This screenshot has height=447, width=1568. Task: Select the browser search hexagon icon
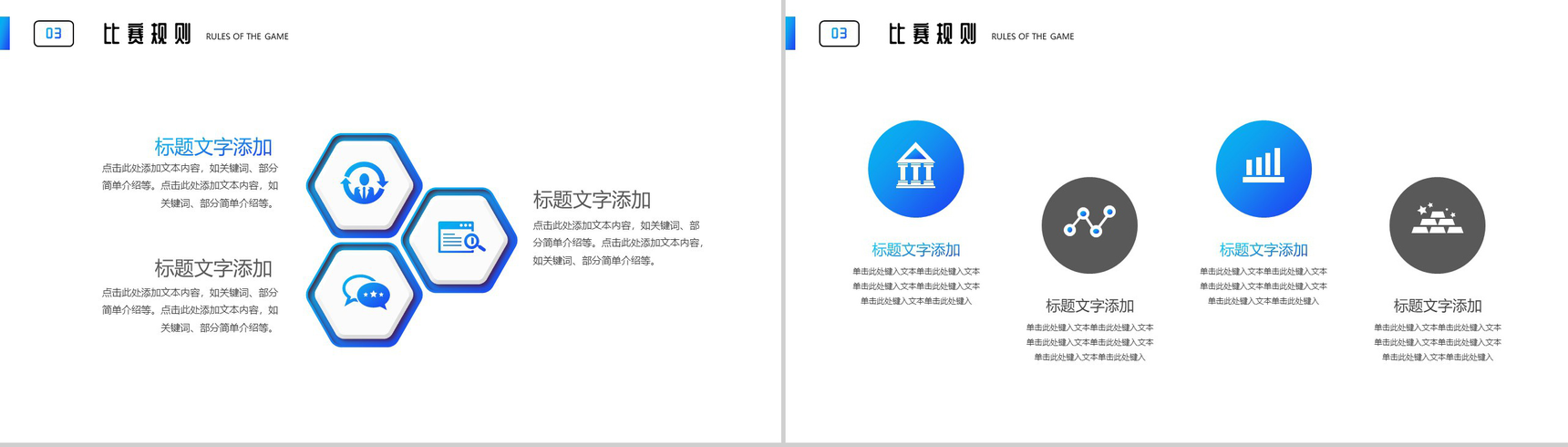click(460, 240)
